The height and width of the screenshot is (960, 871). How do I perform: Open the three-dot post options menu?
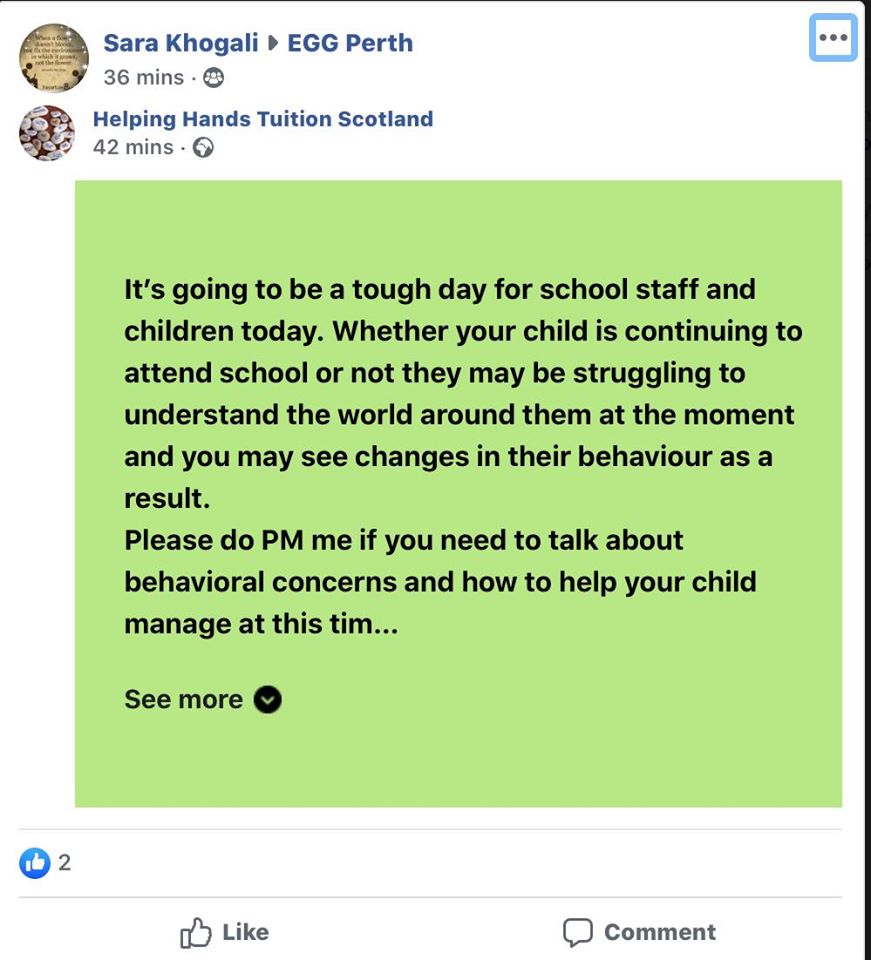832,38
